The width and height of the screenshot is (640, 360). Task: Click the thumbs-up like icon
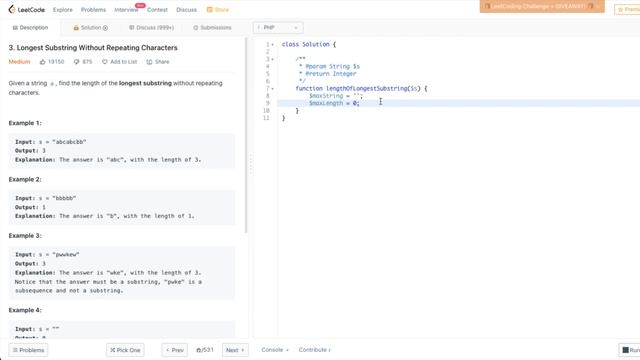click(43, 62)
